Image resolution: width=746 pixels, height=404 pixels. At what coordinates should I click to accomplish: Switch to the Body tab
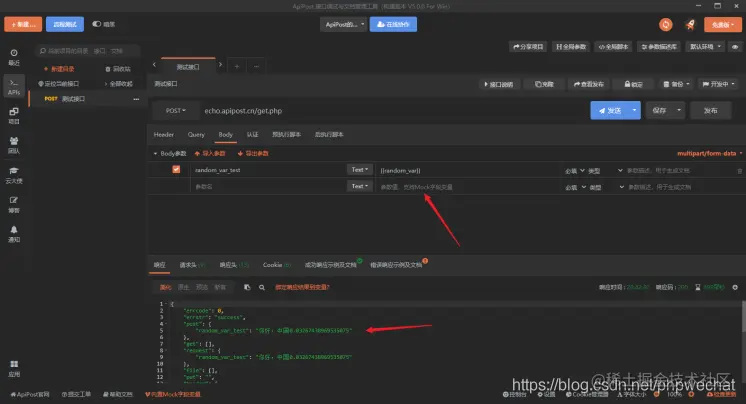pos(226,135)
